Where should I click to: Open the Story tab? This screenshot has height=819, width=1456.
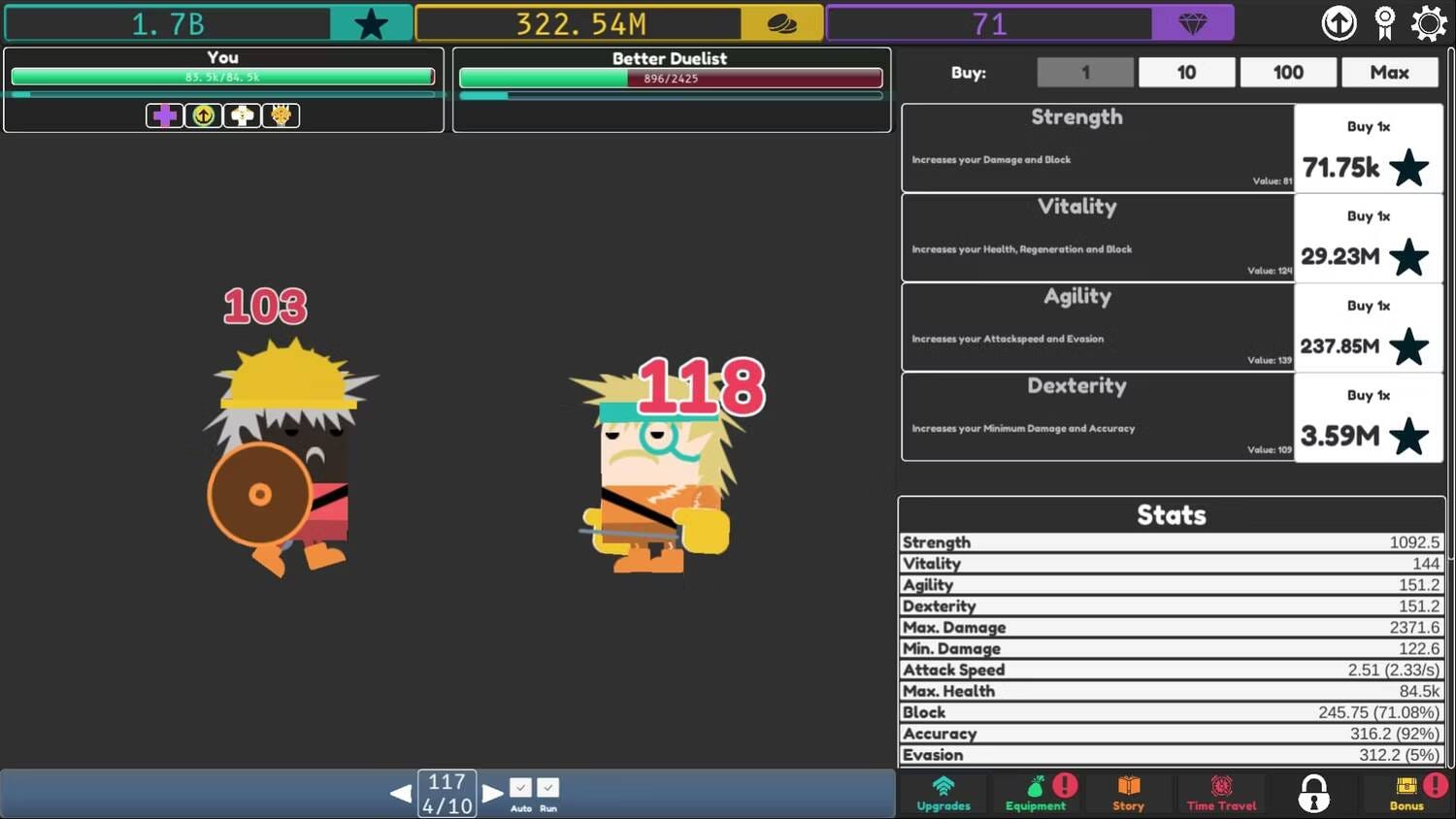point(1128,793)
